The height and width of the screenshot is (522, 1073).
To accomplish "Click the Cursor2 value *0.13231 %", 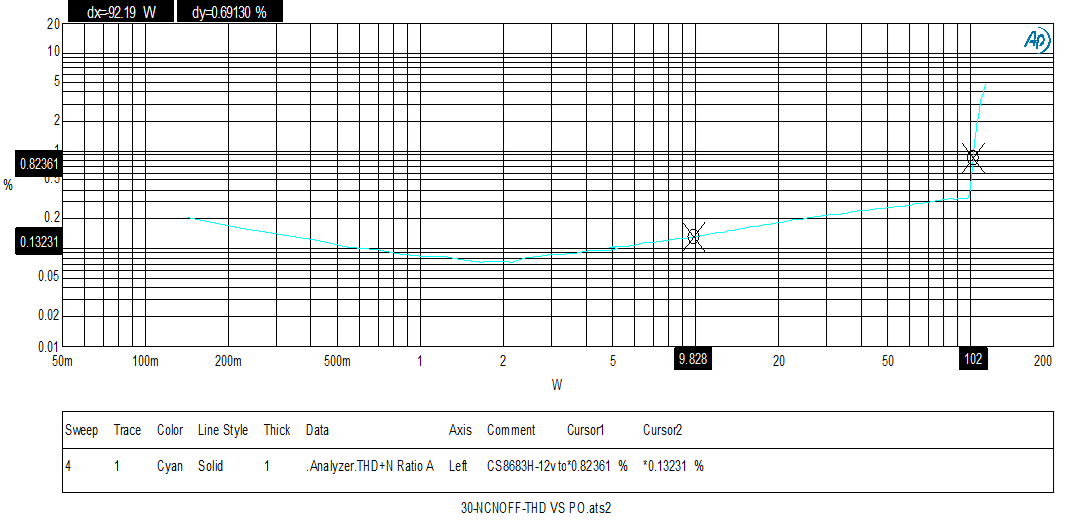I will (673, 466).
